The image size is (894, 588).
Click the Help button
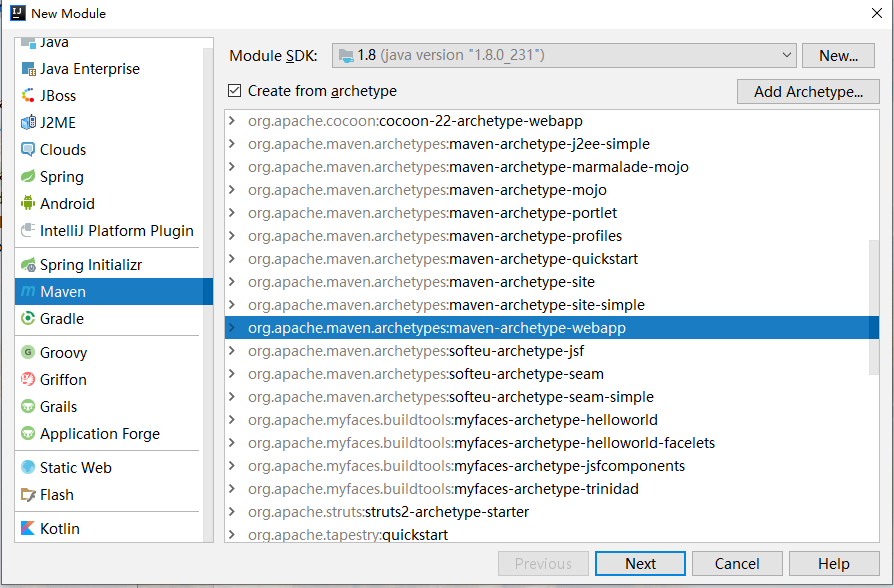pyautogui.click(x=834, y=563)
